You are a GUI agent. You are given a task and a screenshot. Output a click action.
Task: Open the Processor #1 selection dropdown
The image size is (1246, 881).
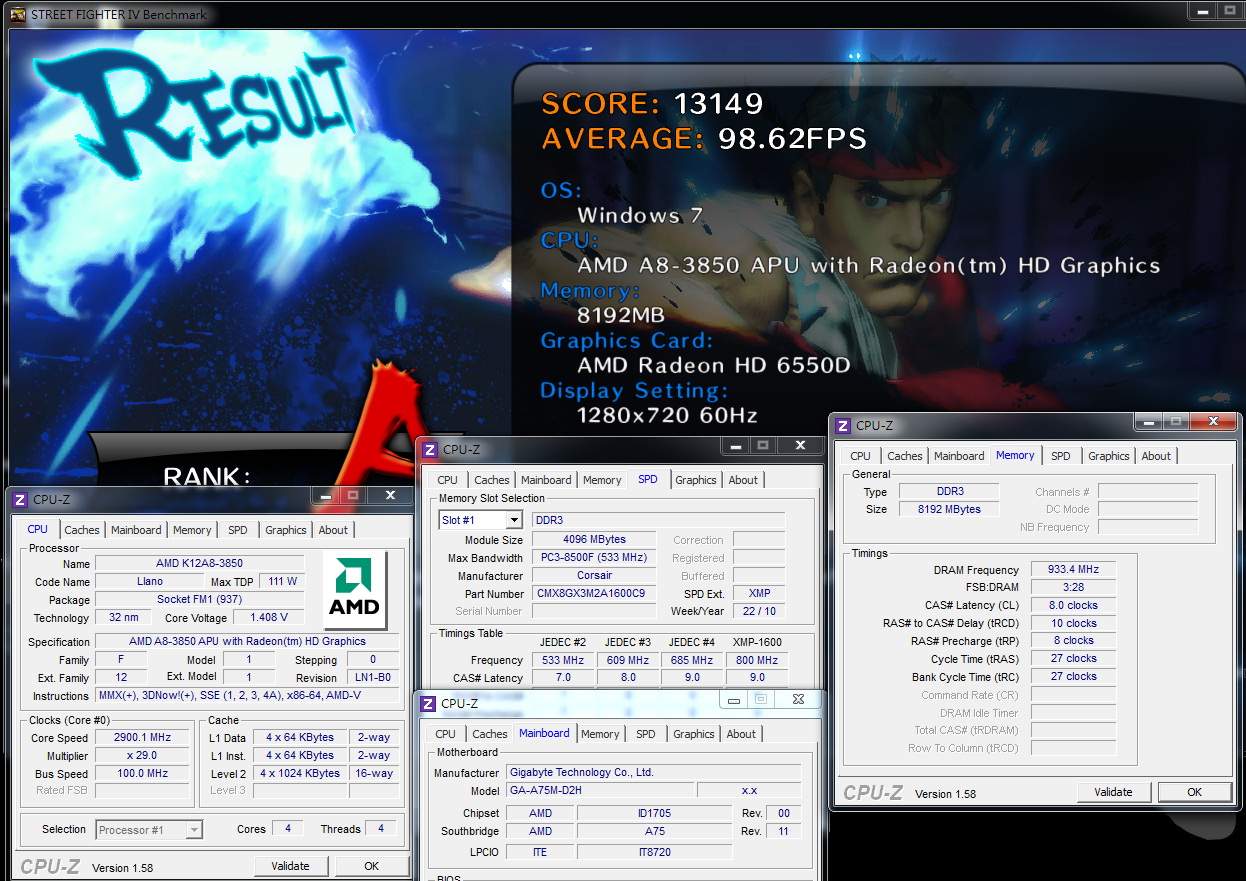tap(150, 830)
